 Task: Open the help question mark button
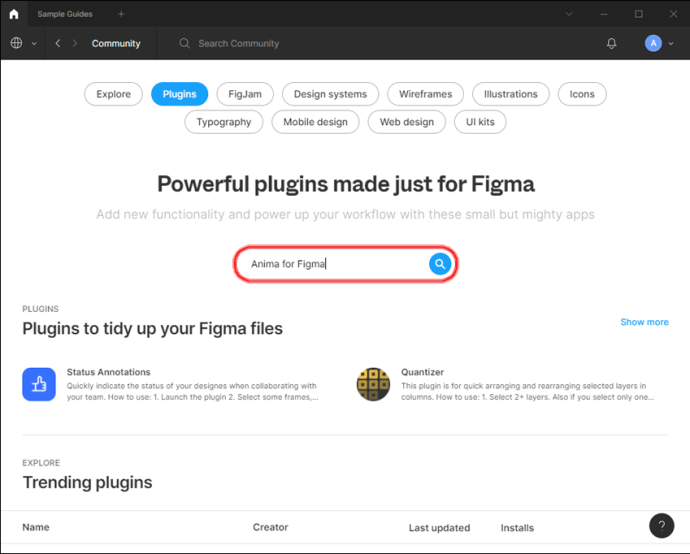coord(661,525)
